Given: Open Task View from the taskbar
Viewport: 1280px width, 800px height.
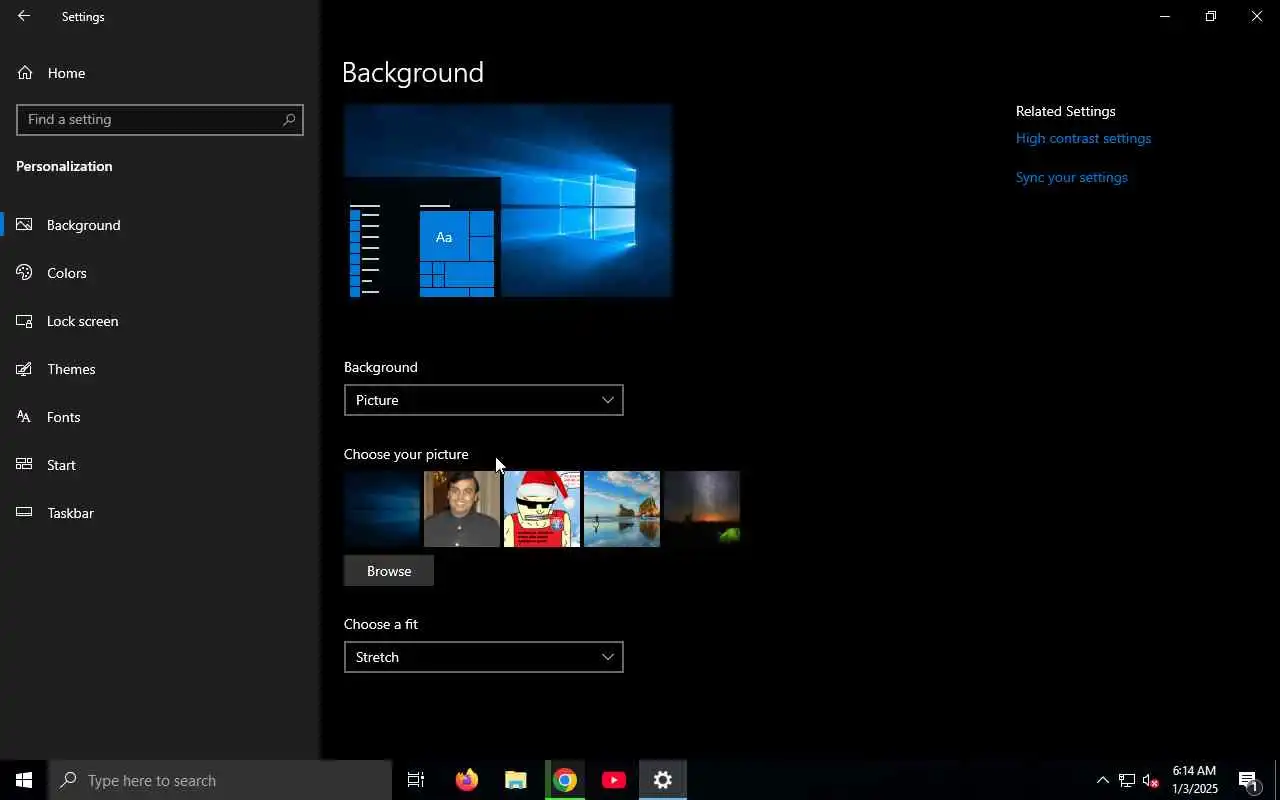Looking at the screenshot, I should click(416, 780).
